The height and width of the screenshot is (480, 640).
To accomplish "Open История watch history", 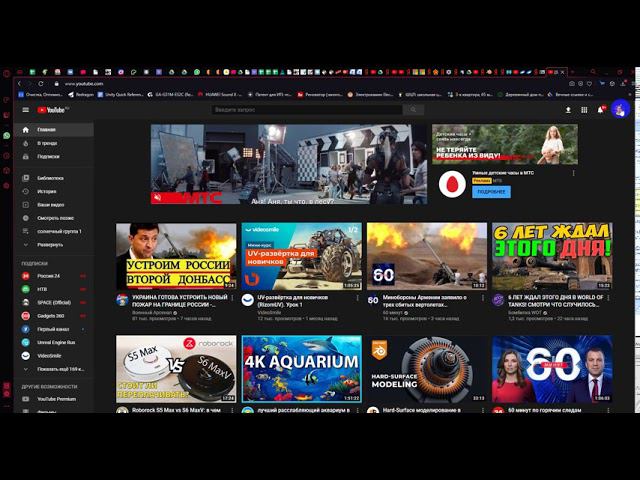I will (x=54, y=191).
